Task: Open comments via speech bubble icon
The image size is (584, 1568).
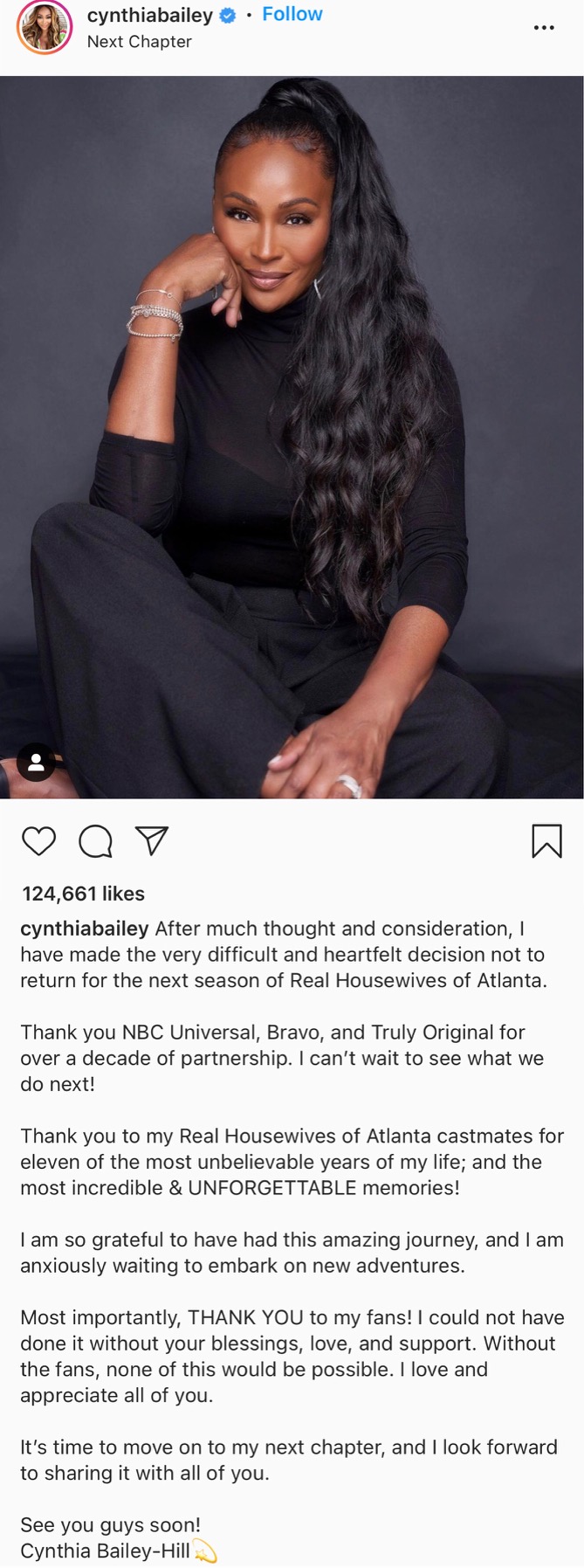Action: pos(95,841)
